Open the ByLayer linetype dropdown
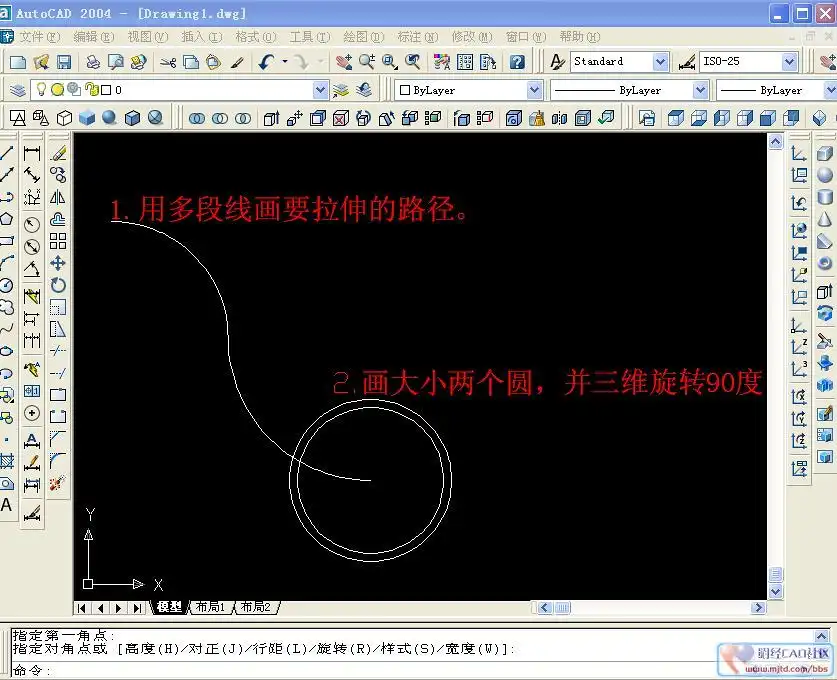The height and width of the screenshot is (680, 837). pyautogui.click(x=700, y=90)
